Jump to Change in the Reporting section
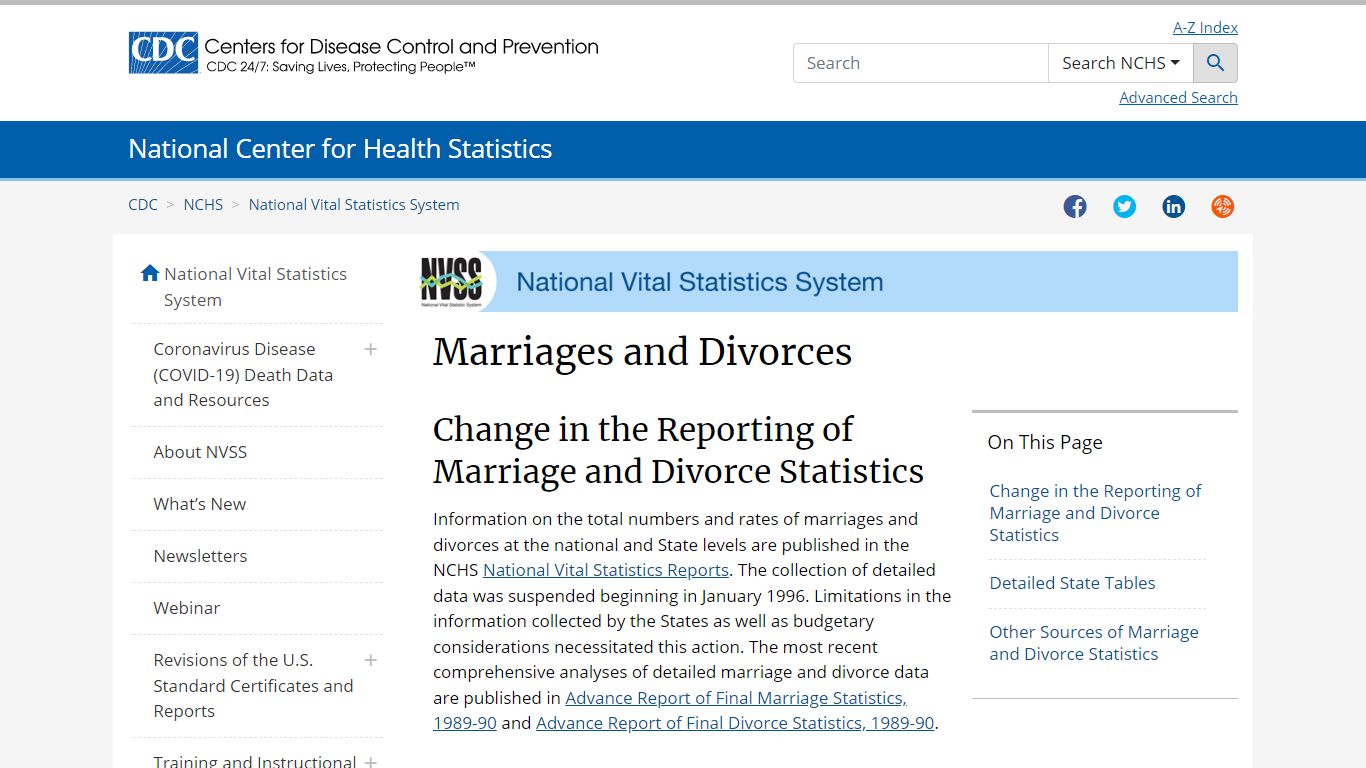1366x768 pixels. (x=1095, y=513)
